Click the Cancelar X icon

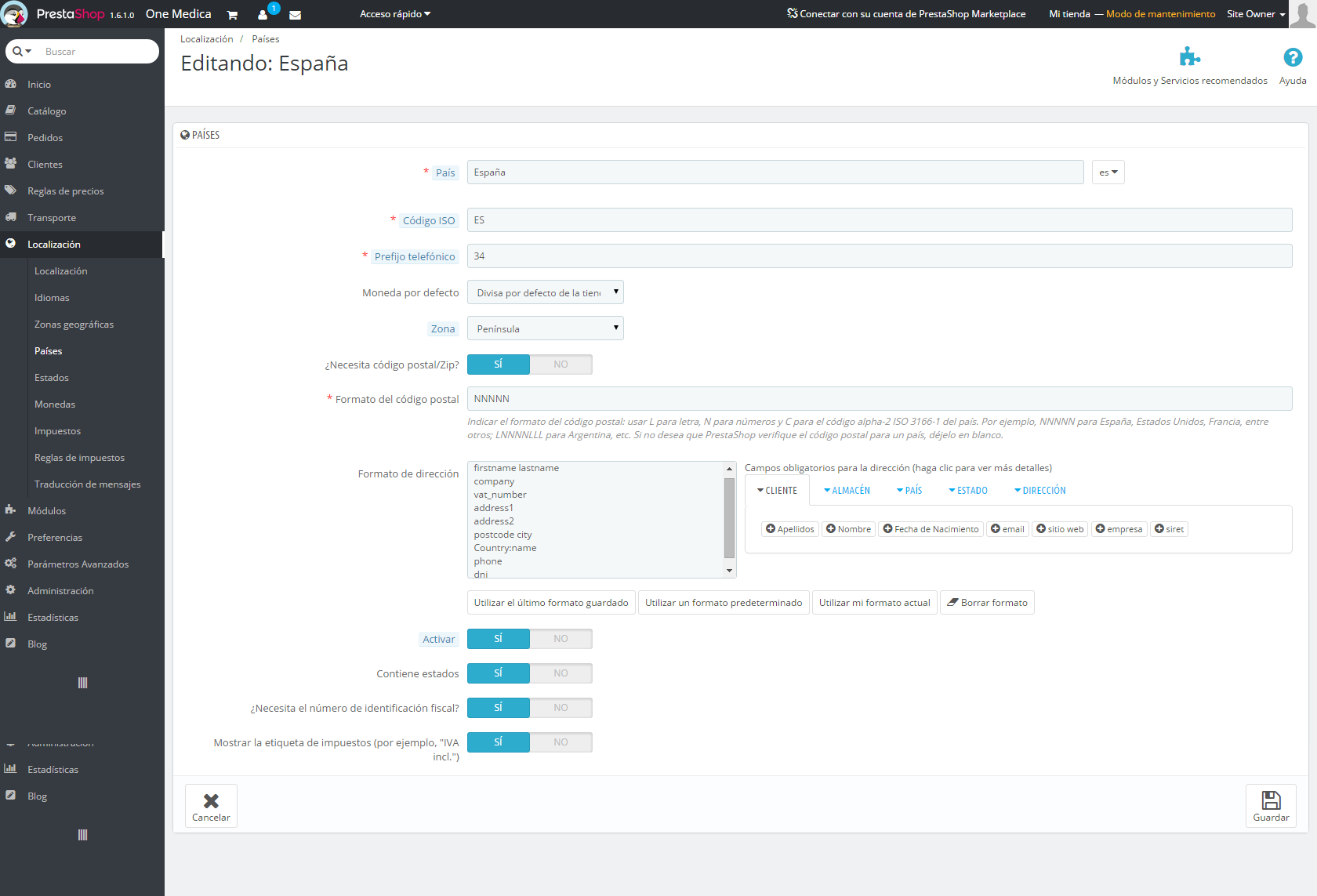click(211, 801)
